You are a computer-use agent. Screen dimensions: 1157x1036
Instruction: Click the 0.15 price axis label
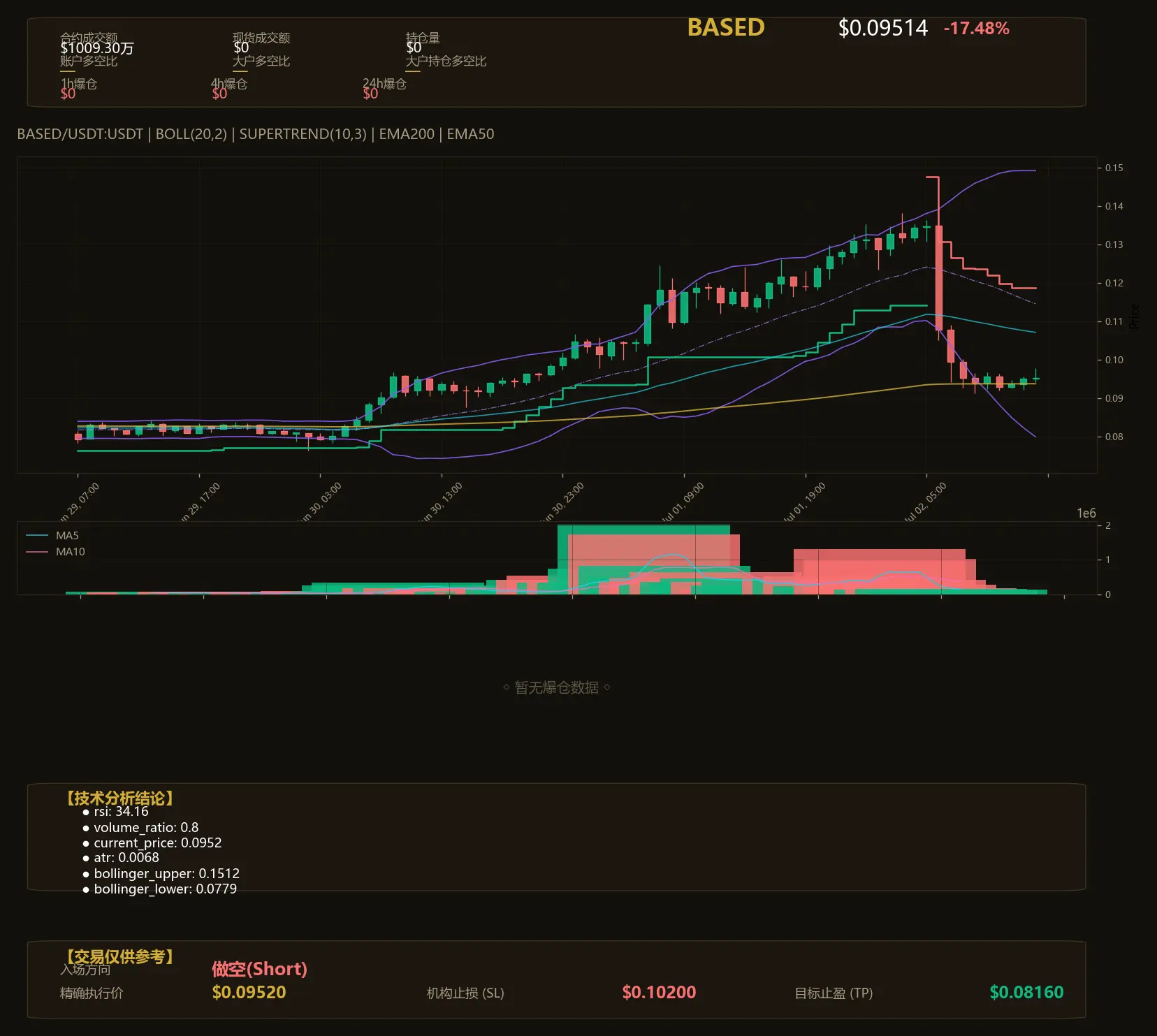pos(1114,168)
